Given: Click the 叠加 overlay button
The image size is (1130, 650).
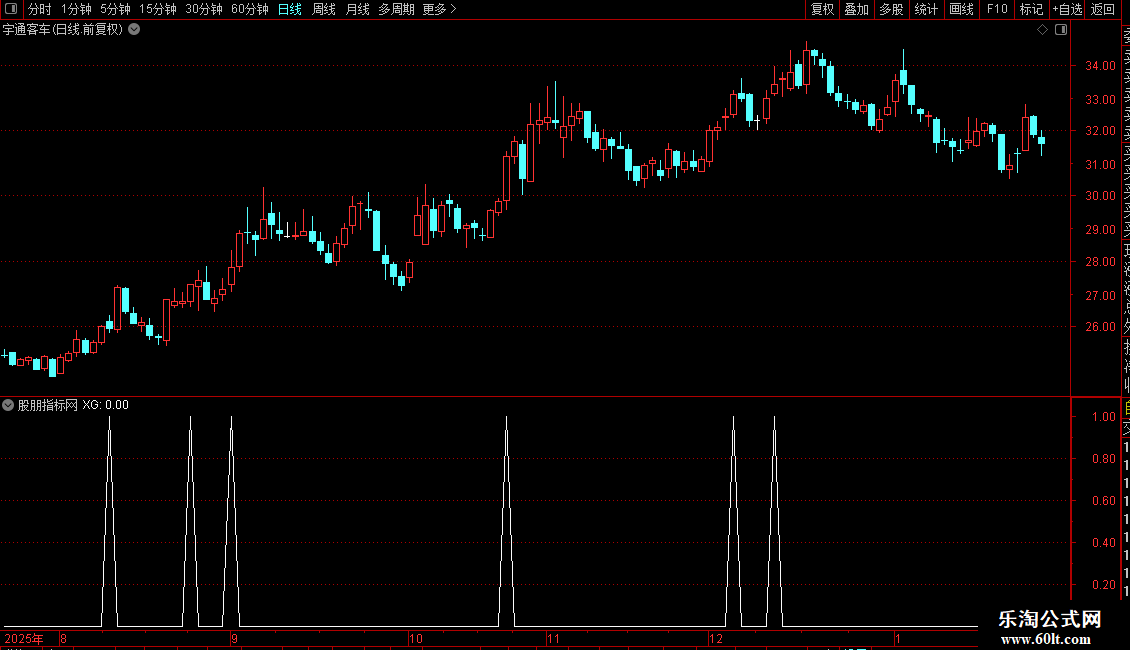Looking at the screenshot, I should click(856, 9).
